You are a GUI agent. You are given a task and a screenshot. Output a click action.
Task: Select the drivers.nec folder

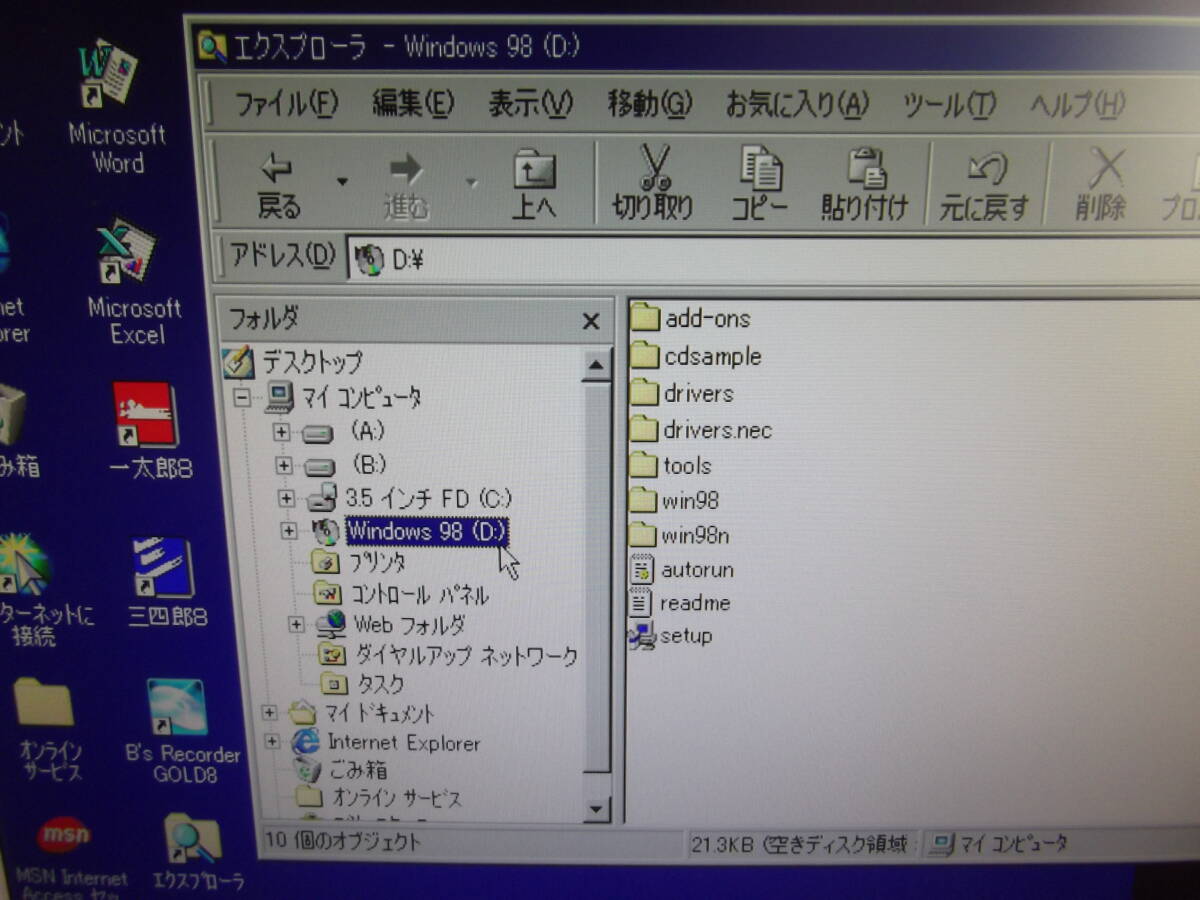coord(702,430)
